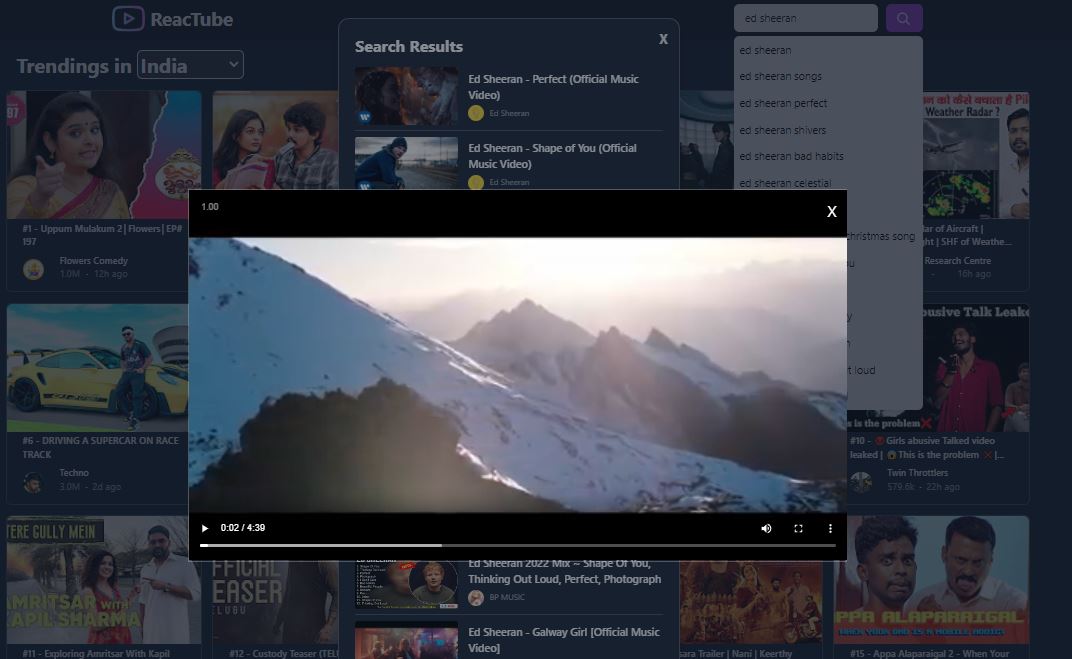The height and width of the screenshot is (659, 1072).
Task: Click the 'Twin Throttlers' channel name
Action: pyautogui.click(x=917, y=472)
